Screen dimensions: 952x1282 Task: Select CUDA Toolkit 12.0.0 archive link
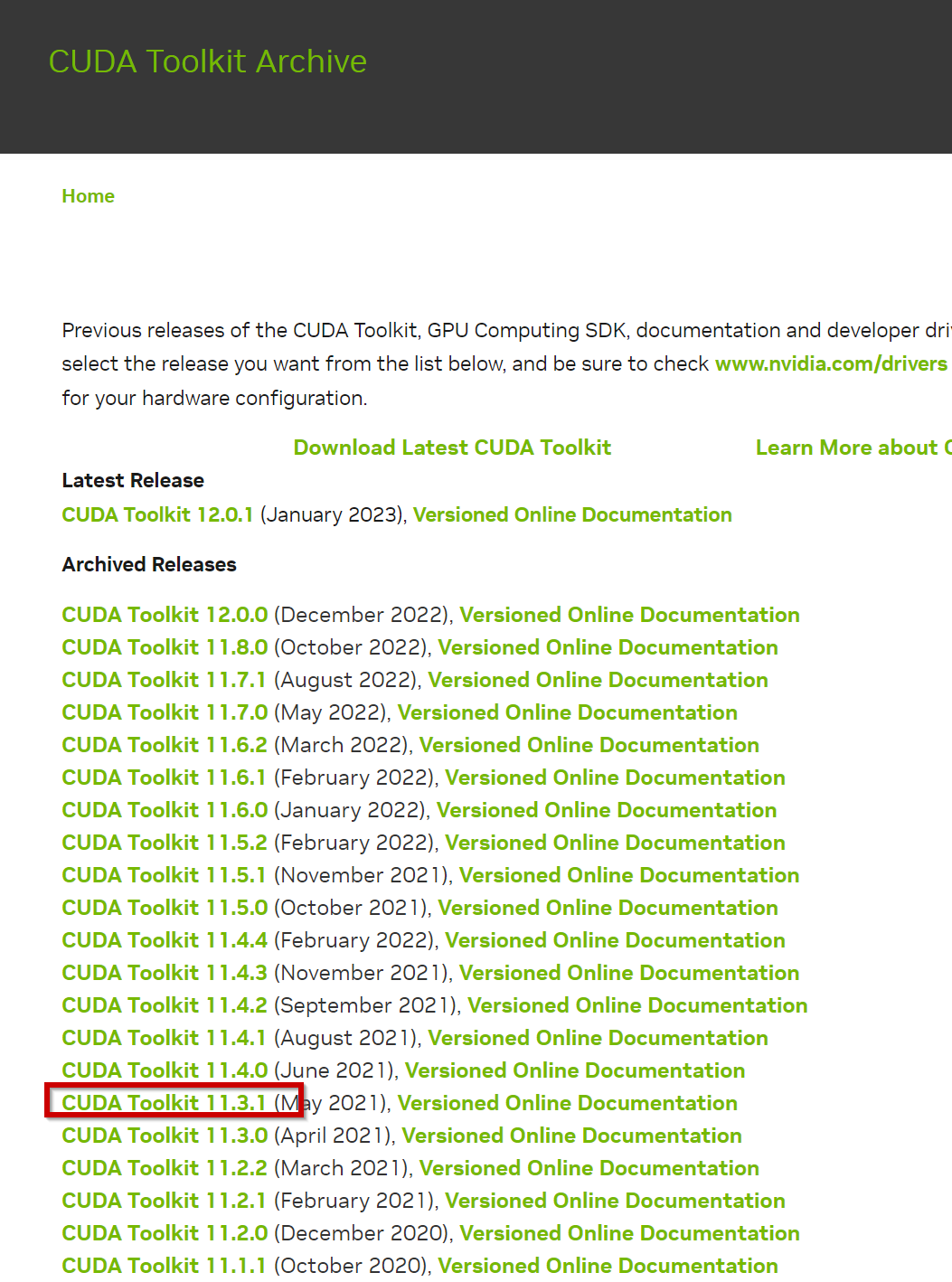point(165,615)
